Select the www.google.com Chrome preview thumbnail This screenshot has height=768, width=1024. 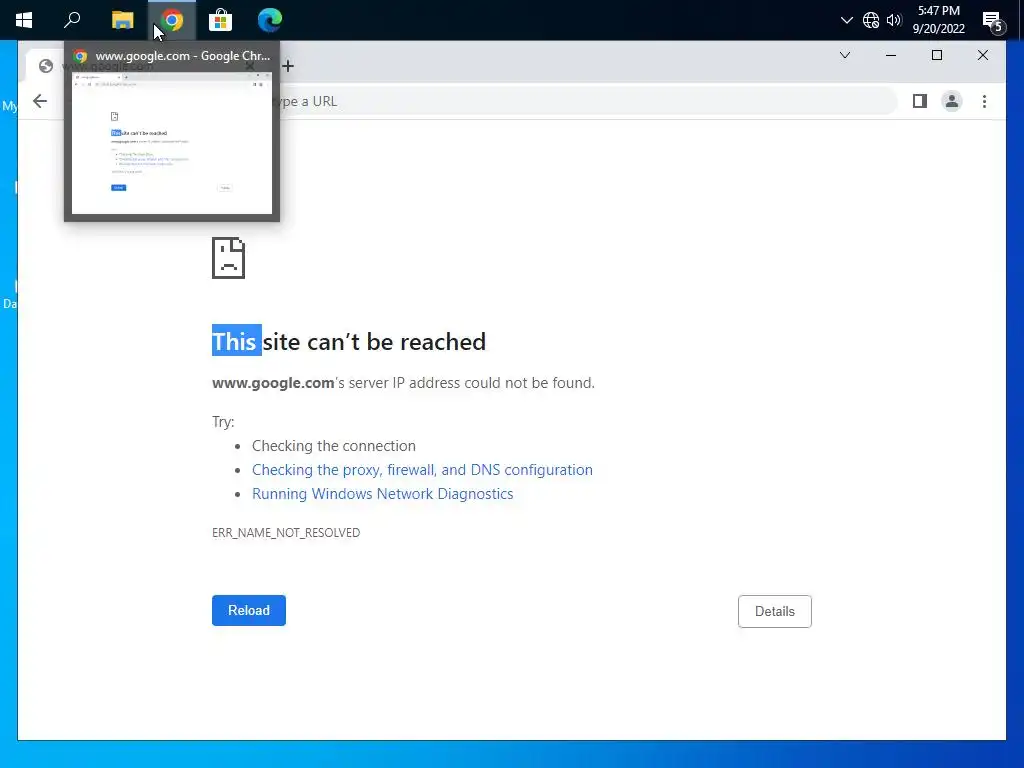[x=172, y=131]
